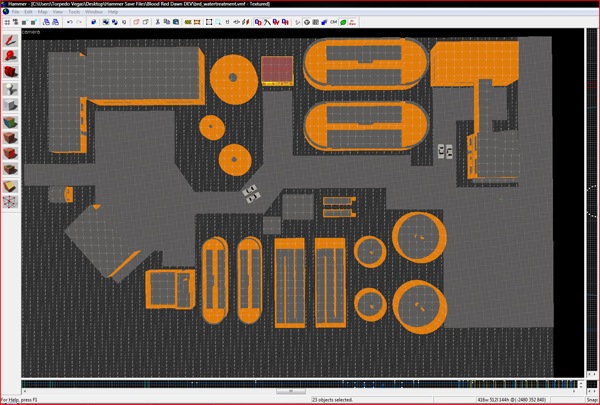600x405 pixels.
Task: Pick the grey Block tool
Action: pyautogui.click(x=11, y=105)
